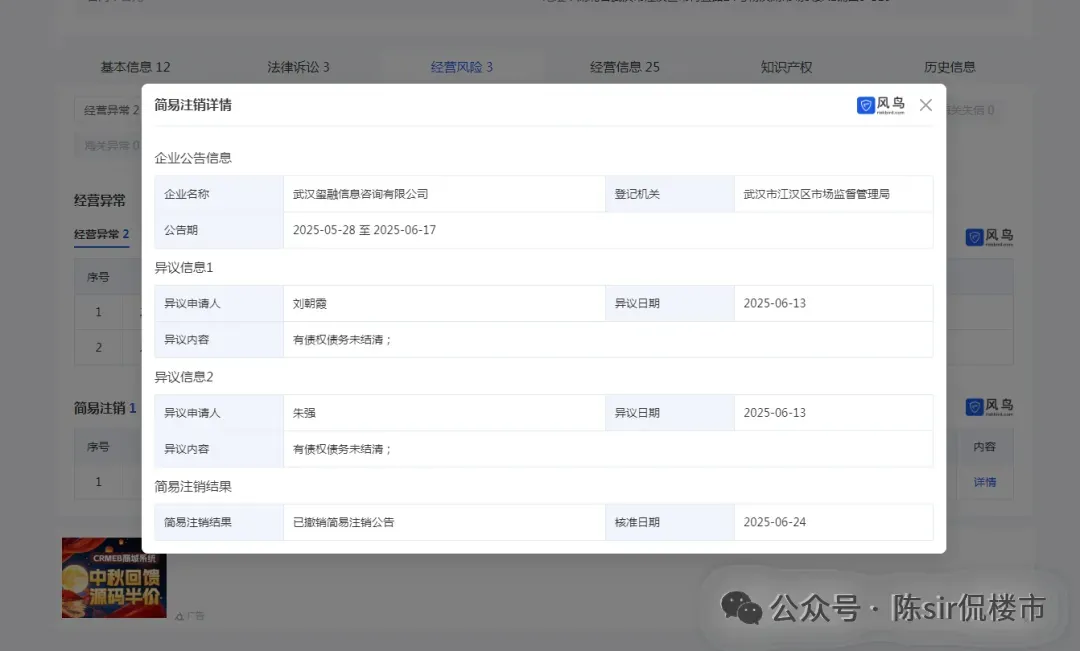
Task: Select registrar 武汉市江汉区市场监督管理局
Action: pos(816,194)
